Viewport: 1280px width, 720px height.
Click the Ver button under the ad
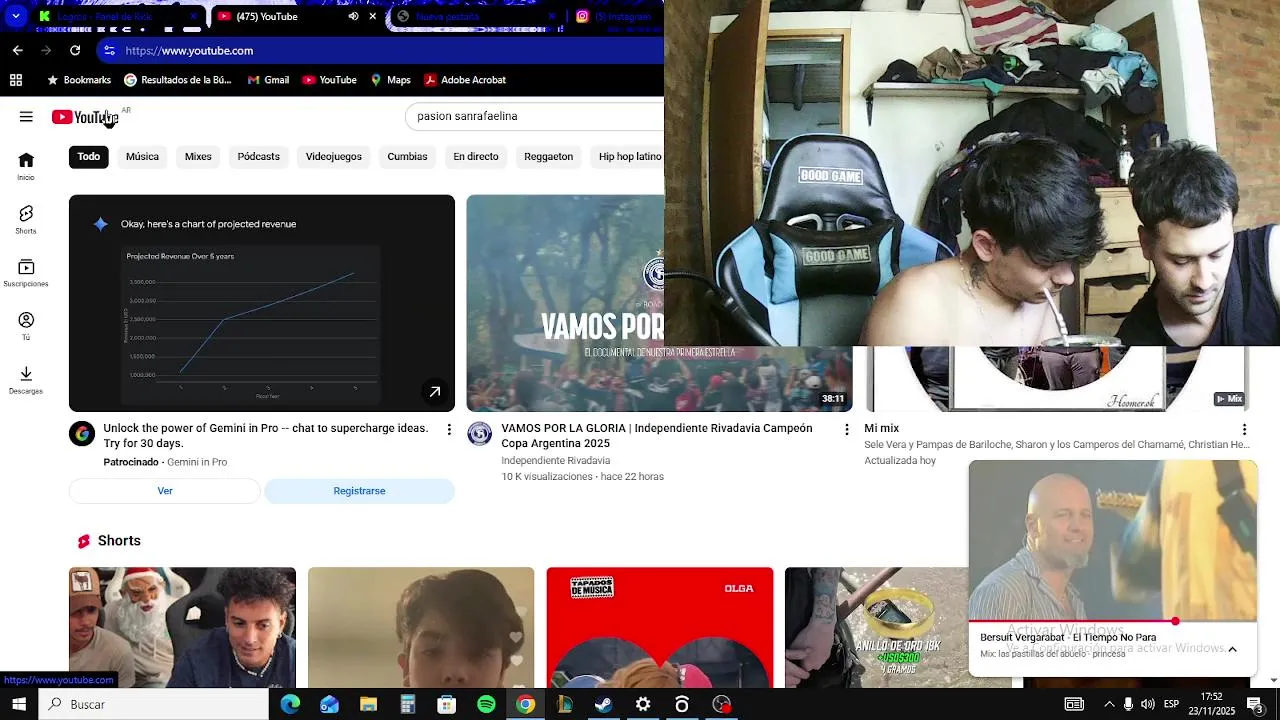pyautogui.click(x=165, y=491)
